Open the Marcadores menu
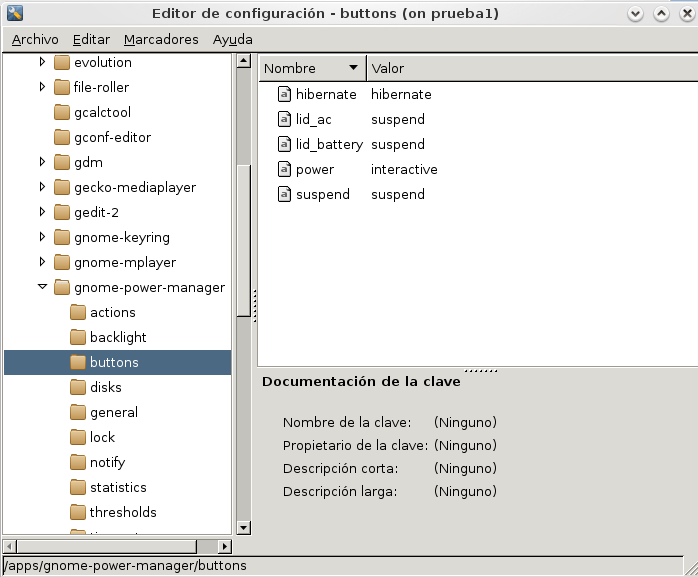 tap(161, 40)
